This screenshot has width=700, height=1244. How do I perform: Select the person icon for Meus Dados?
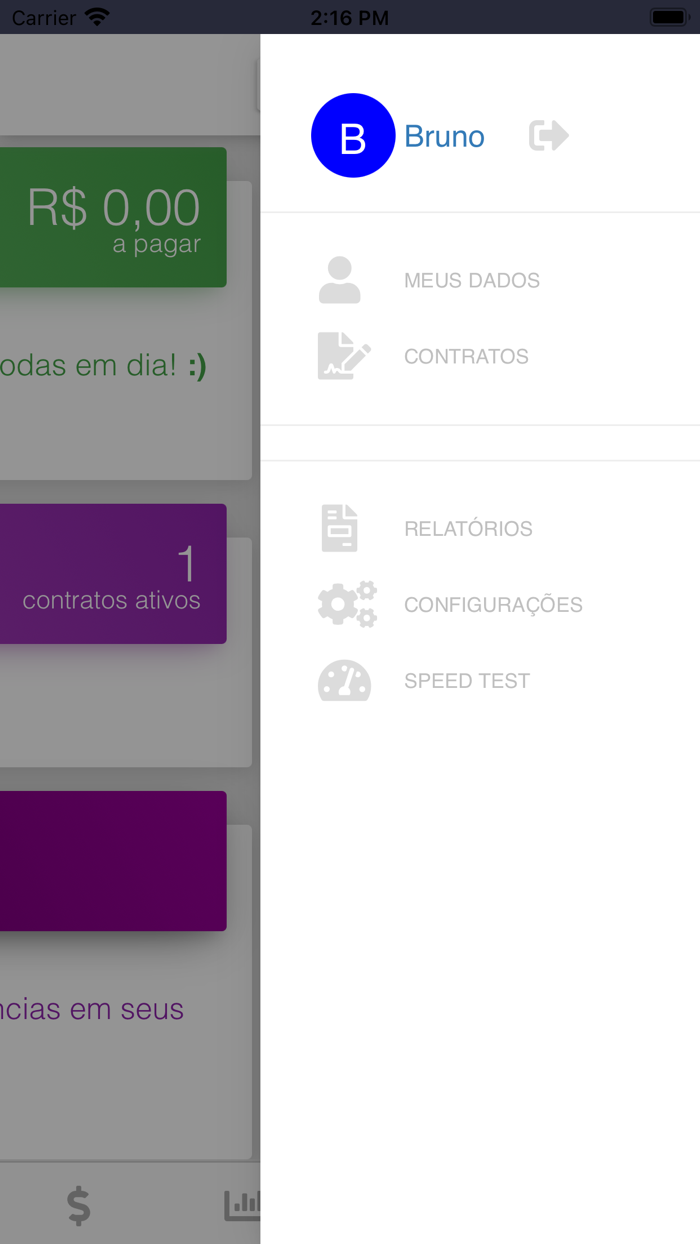click(x=340, y=280)
